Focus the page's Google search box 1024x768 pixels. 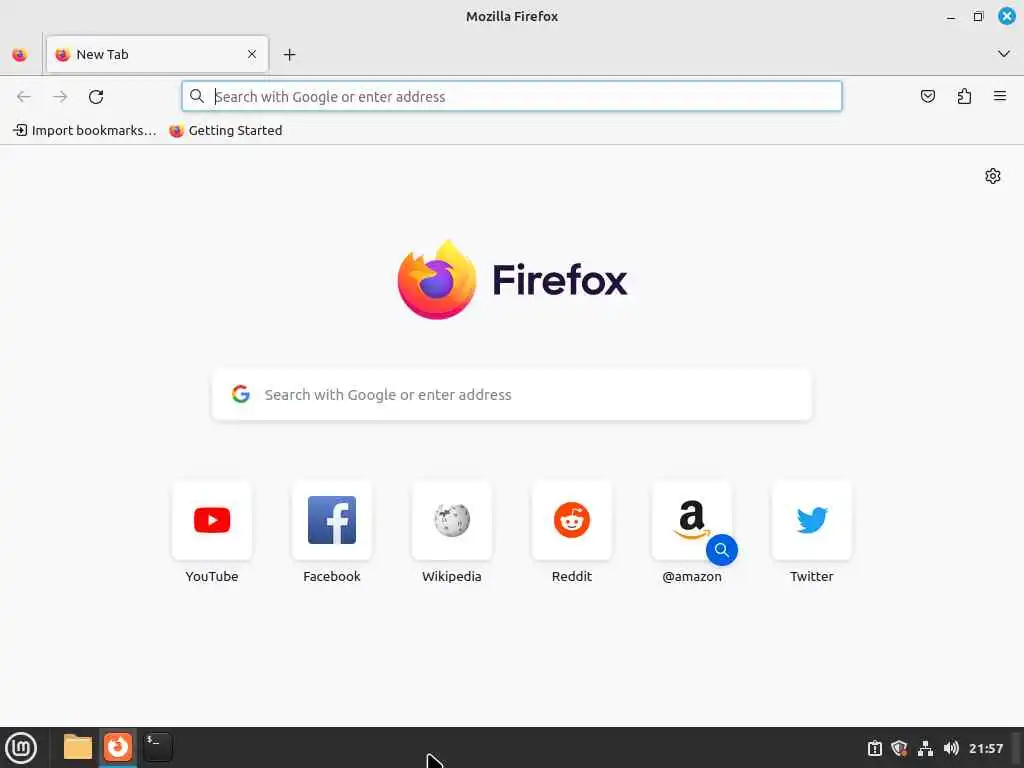tap(512, 394)
